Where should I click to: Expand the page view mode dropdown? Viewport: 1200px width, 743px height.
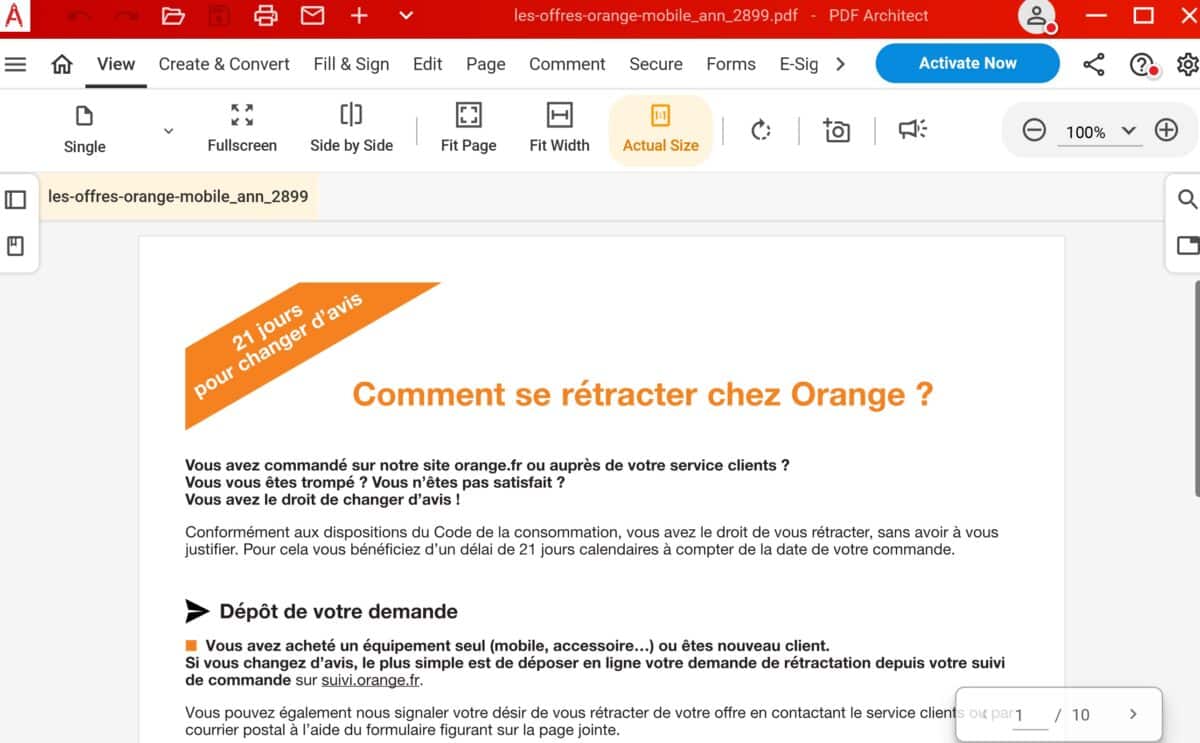(x=168, y=131)
